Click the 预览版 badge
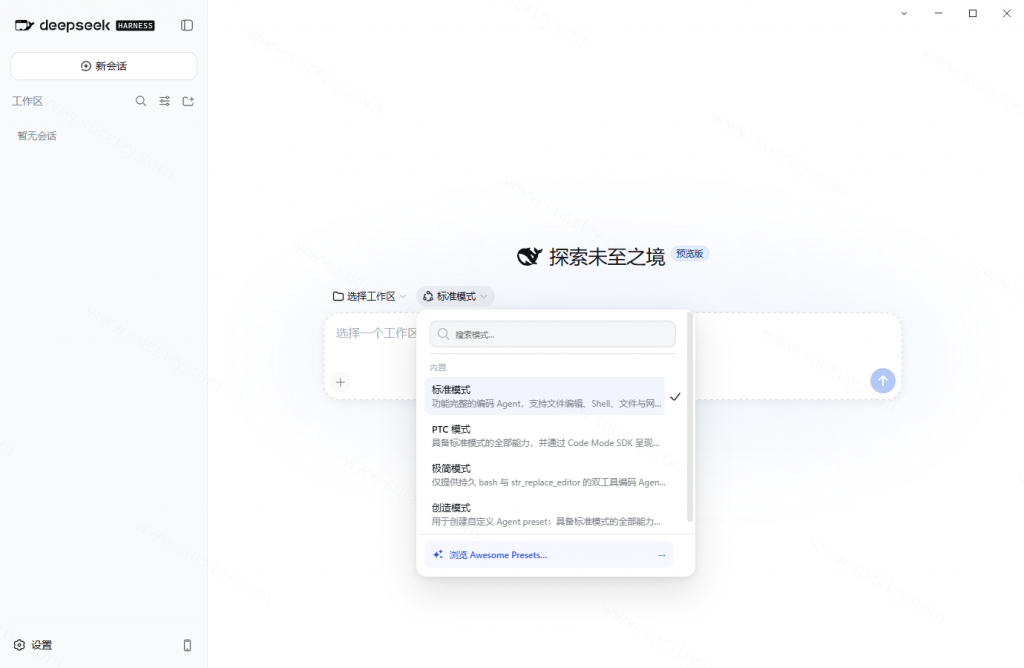The width and height of the screenshot is (1024, 668). (x=690, y=254)
